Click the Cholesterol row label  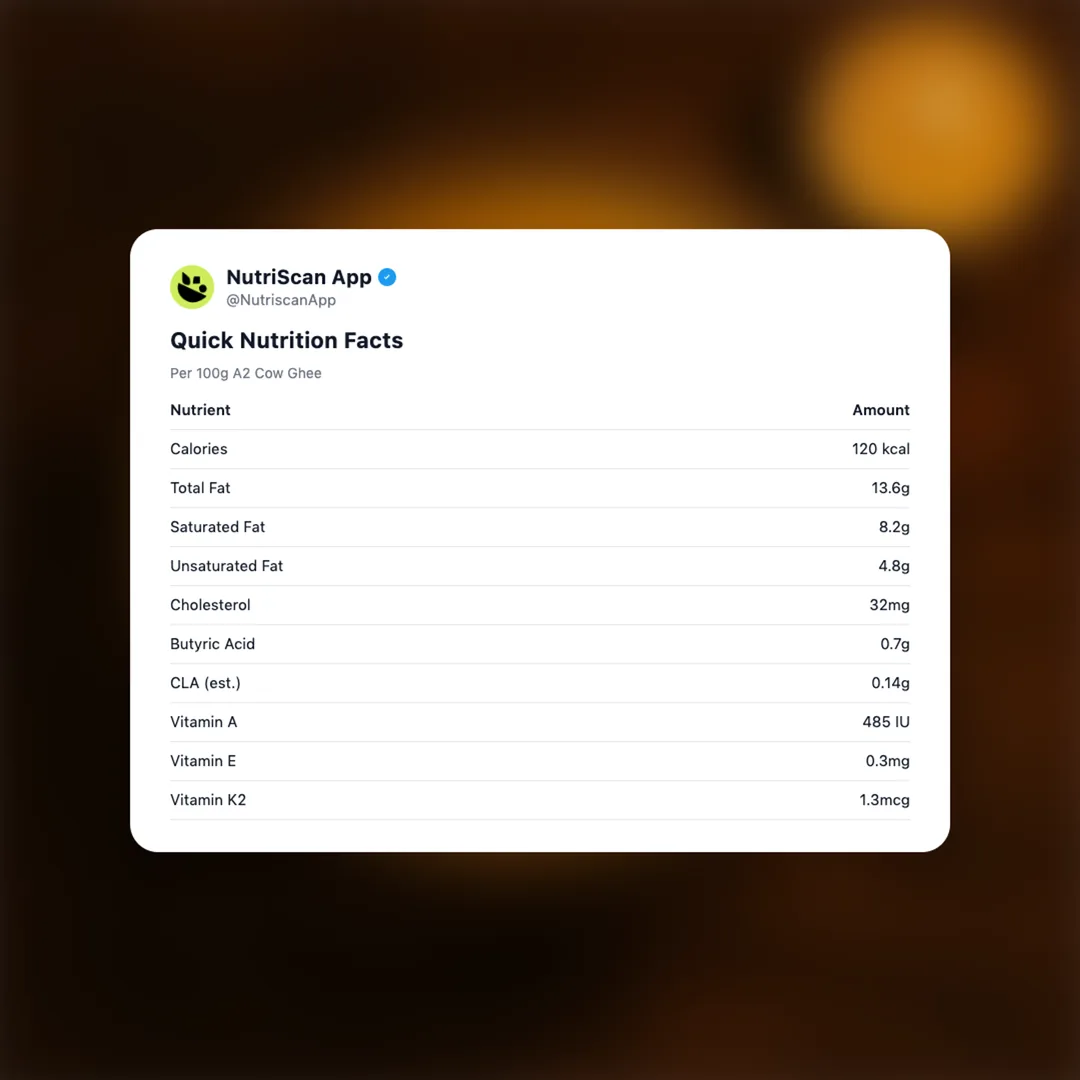coord(210,605)
